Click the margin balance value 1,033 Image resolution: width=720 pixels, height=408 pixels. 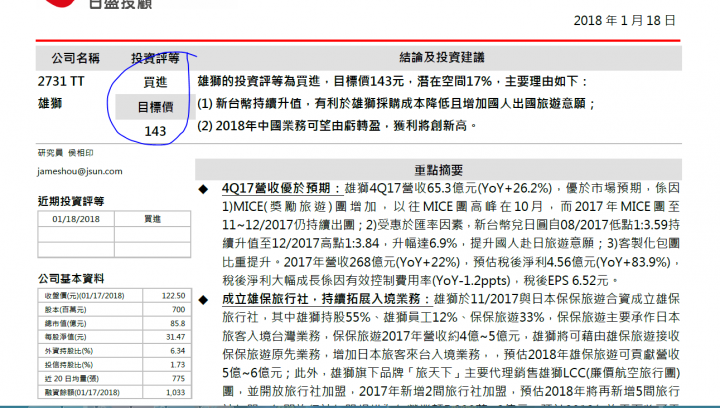coord(176,392)
